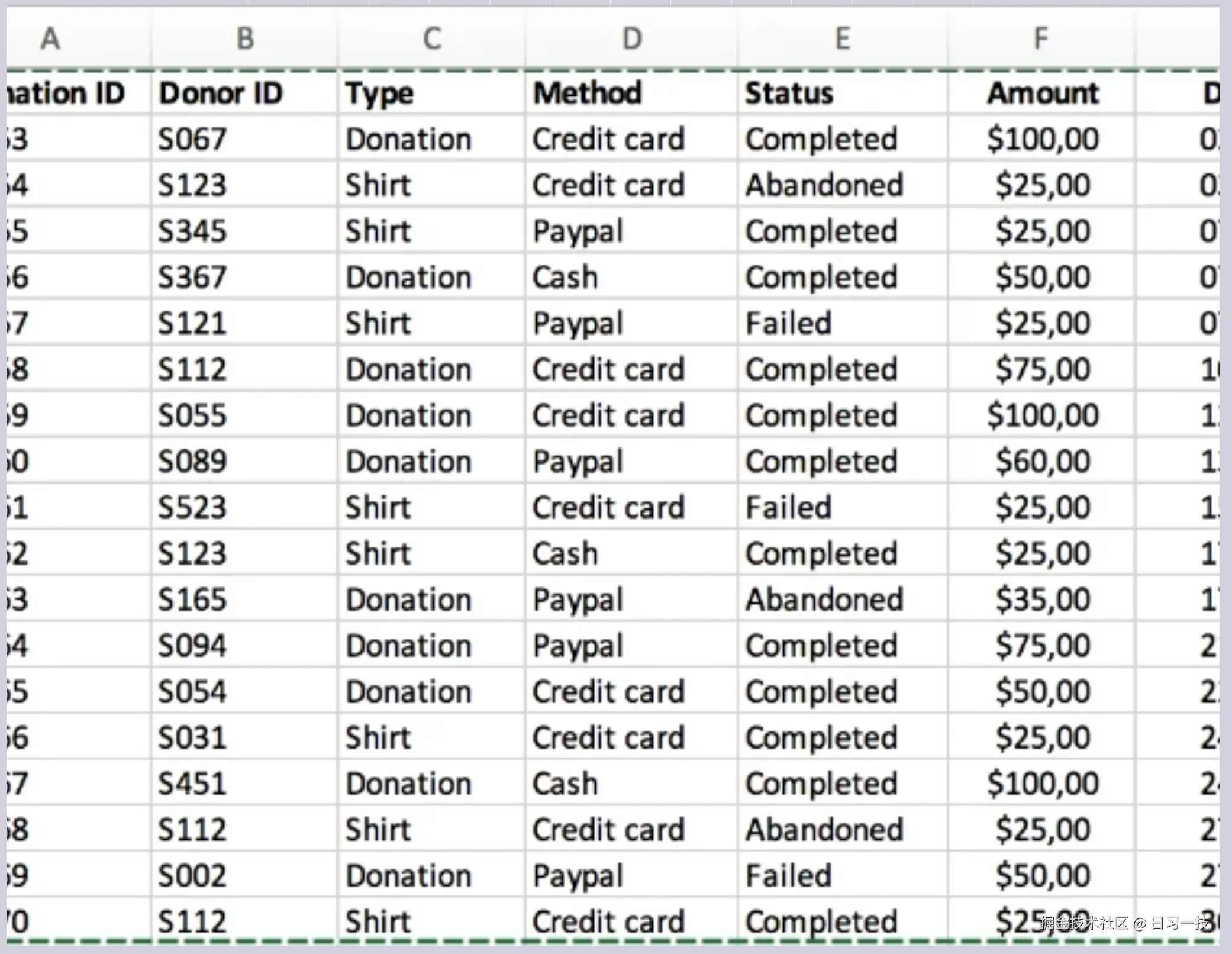Click the Completed status for donor S451
Viewport: 1232px width, 954px height.
[821, 782]
